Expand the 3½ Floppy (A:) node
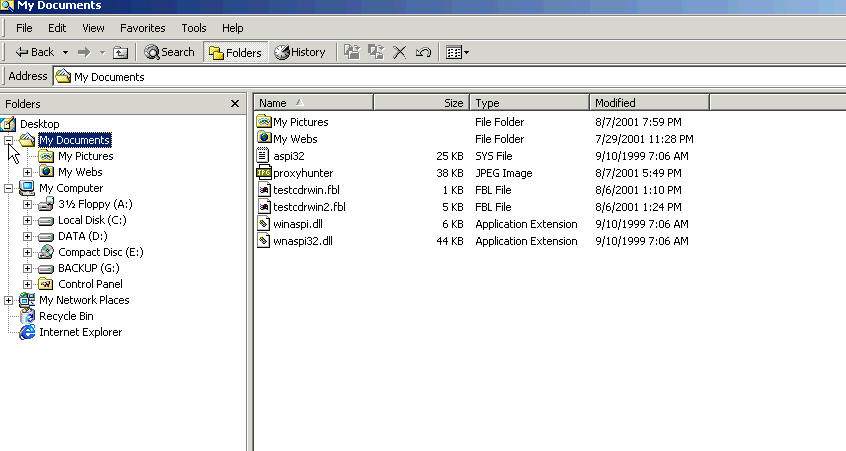Viewport: 846px width, 451px height. [x=28, y=204]
